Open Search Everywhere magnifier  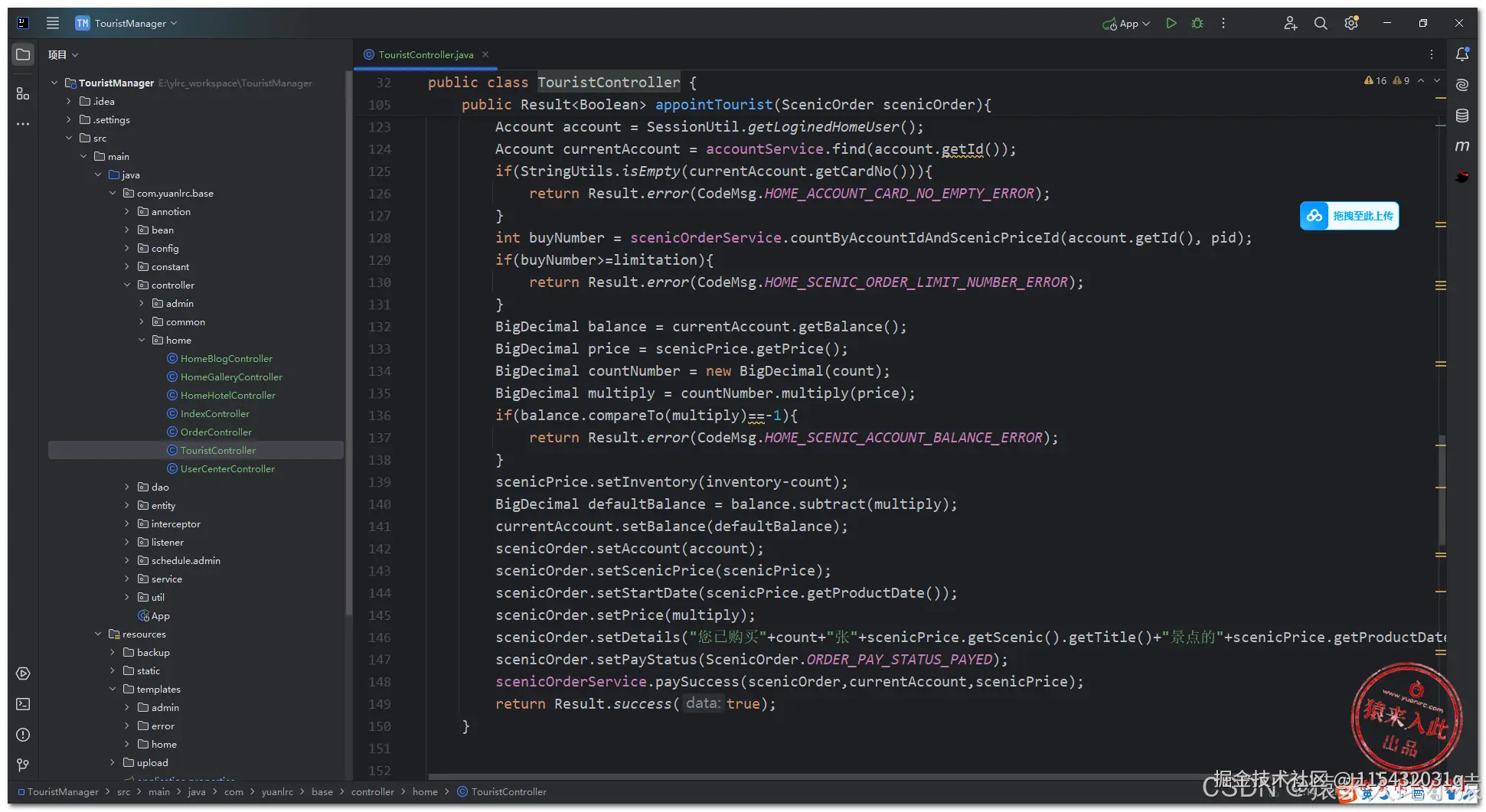click(1321, 23)
